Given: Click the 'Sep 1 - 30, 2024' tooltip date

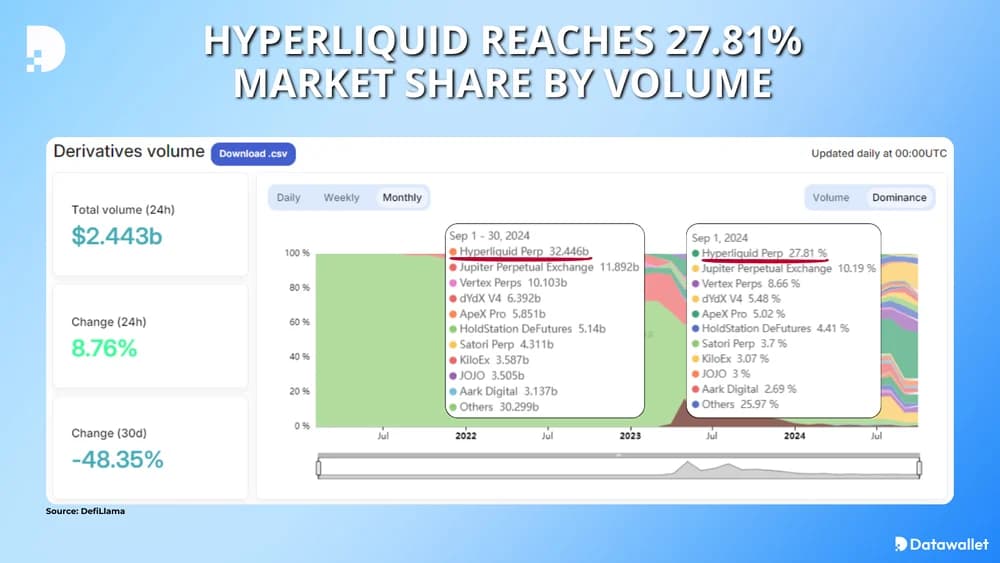Looking at the screenshot, I should click(489, 236).
